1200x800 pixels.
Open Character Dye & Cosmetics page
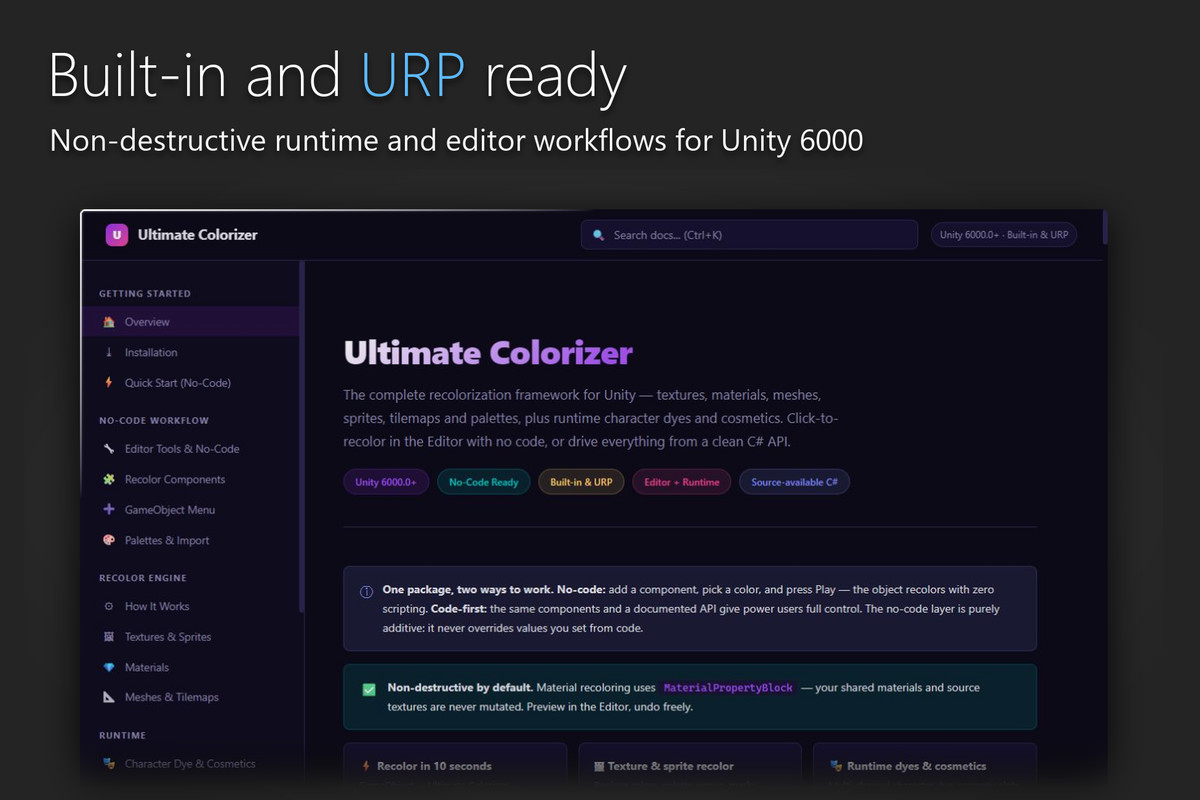tap(190, 764)
